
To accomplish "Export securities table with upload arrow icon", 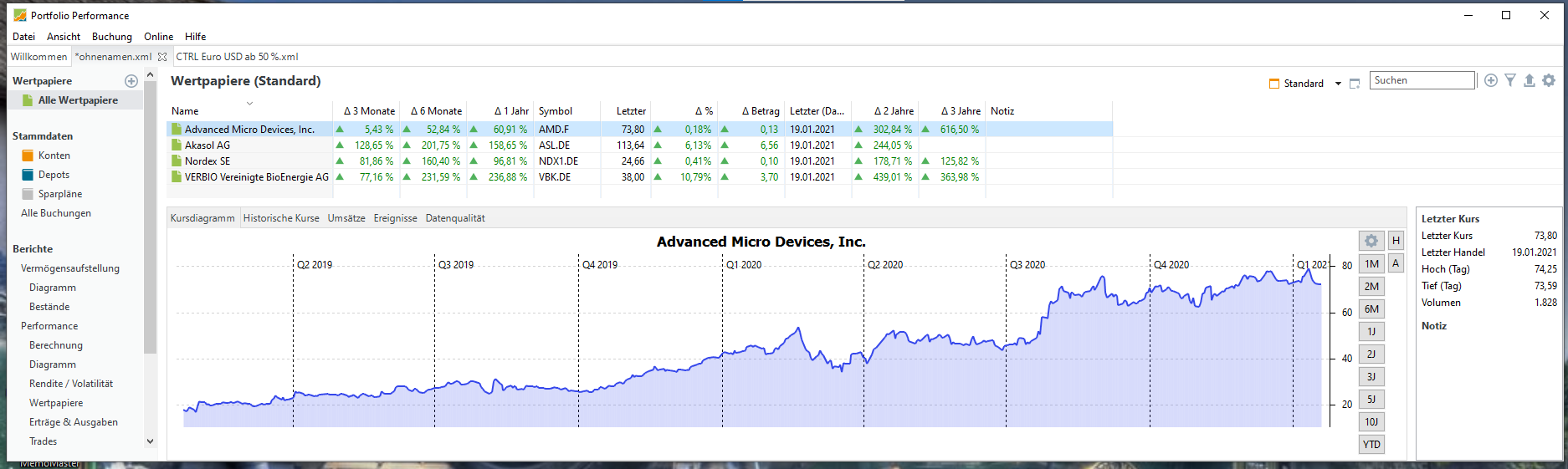I will point(1530,80).
